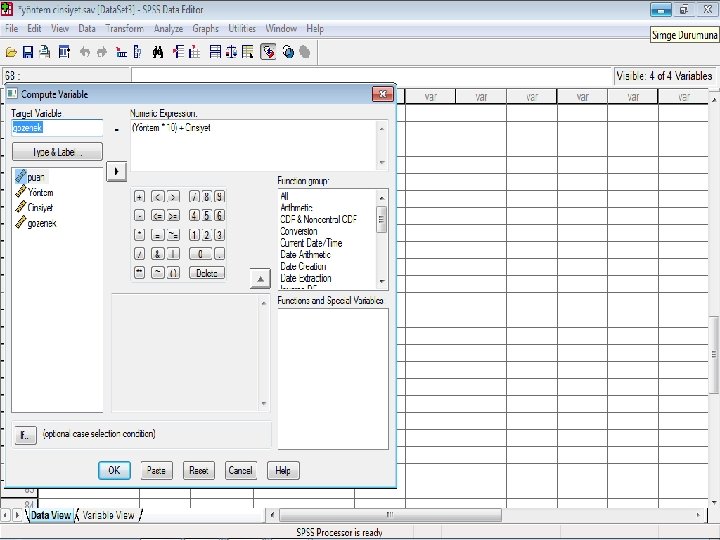Click the Save File floppy icon
This screenshot has height=540, width=720.
pyautogui.click(x=28, y=52)
